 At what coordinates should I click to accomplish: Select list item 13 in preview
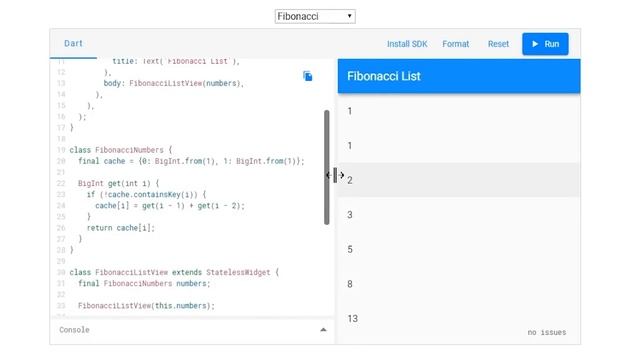point(459,319)
